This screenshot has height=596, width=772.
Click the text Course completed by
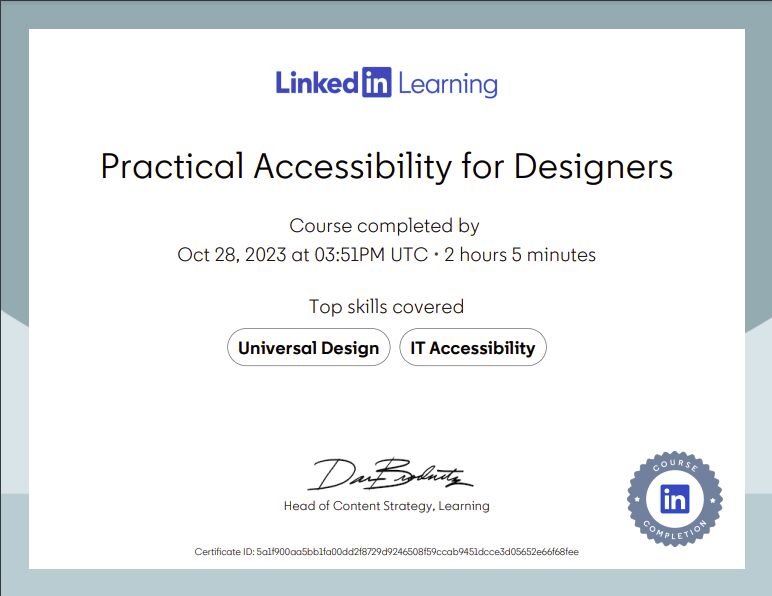[x=385, y=226]
